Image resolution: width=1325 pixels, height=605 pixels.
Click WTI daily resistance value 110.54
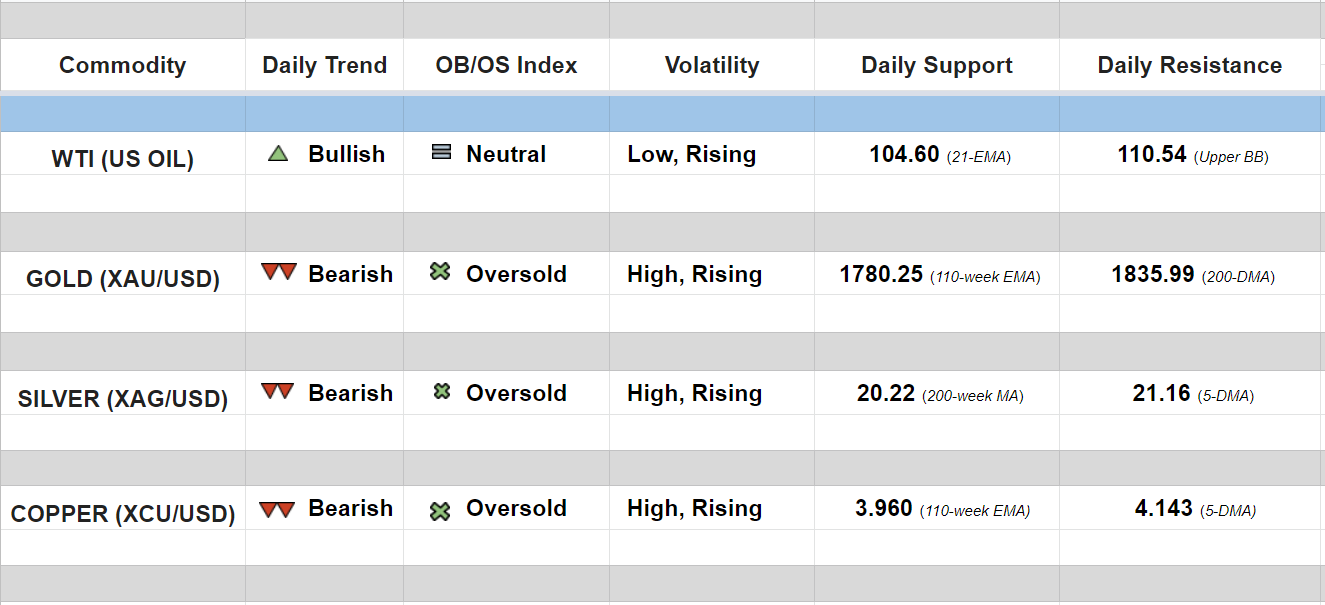tap(1151, 155)
